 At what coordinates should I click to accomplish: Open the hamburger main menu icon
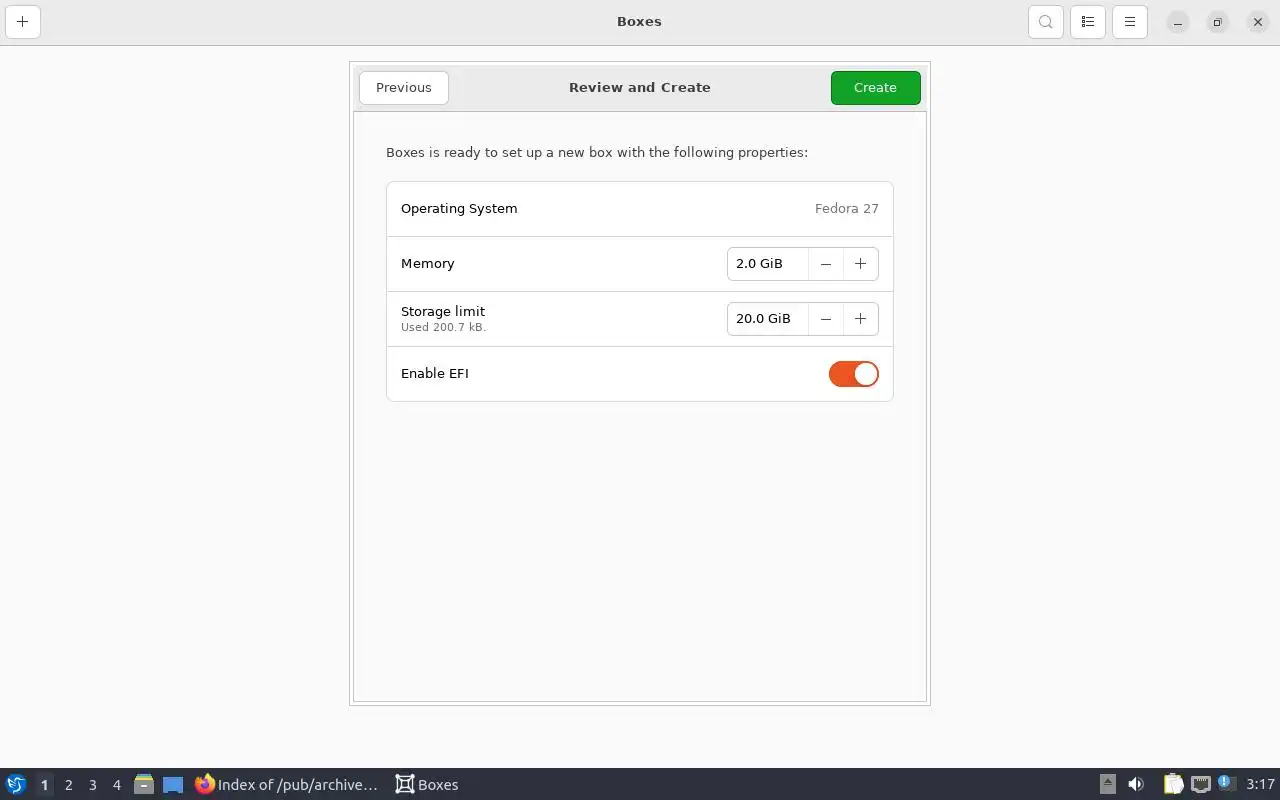pos(1130,21)
